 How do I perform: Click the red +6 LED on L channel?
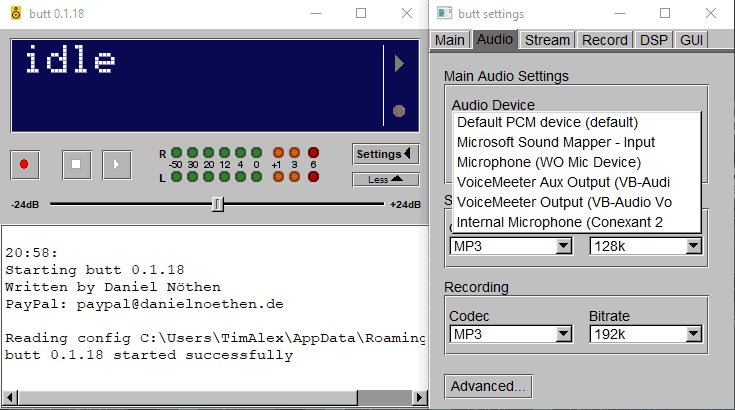314,177
